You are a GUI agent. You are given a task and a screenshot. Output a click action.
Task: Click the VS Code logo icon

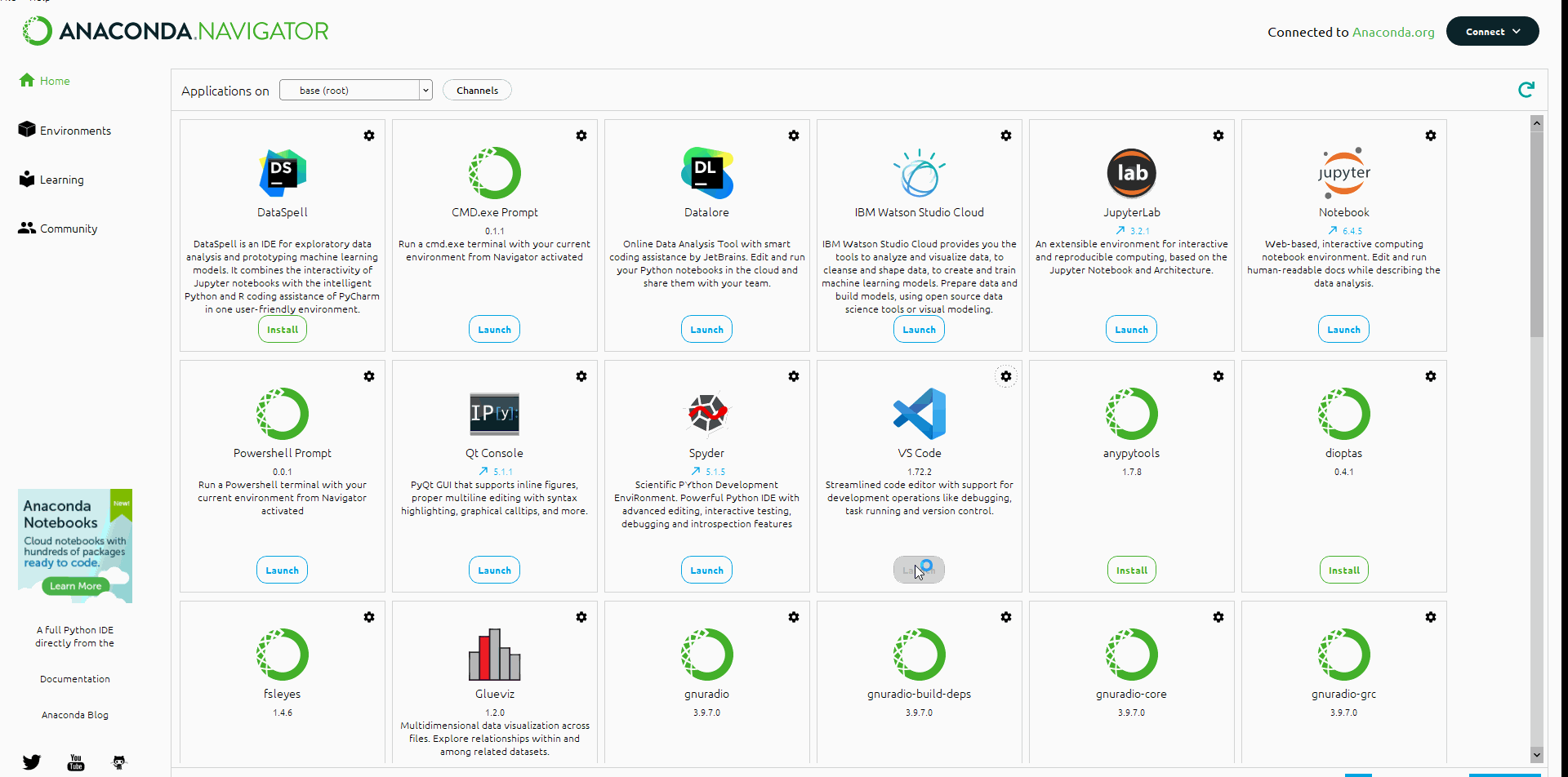pos(920,414)
